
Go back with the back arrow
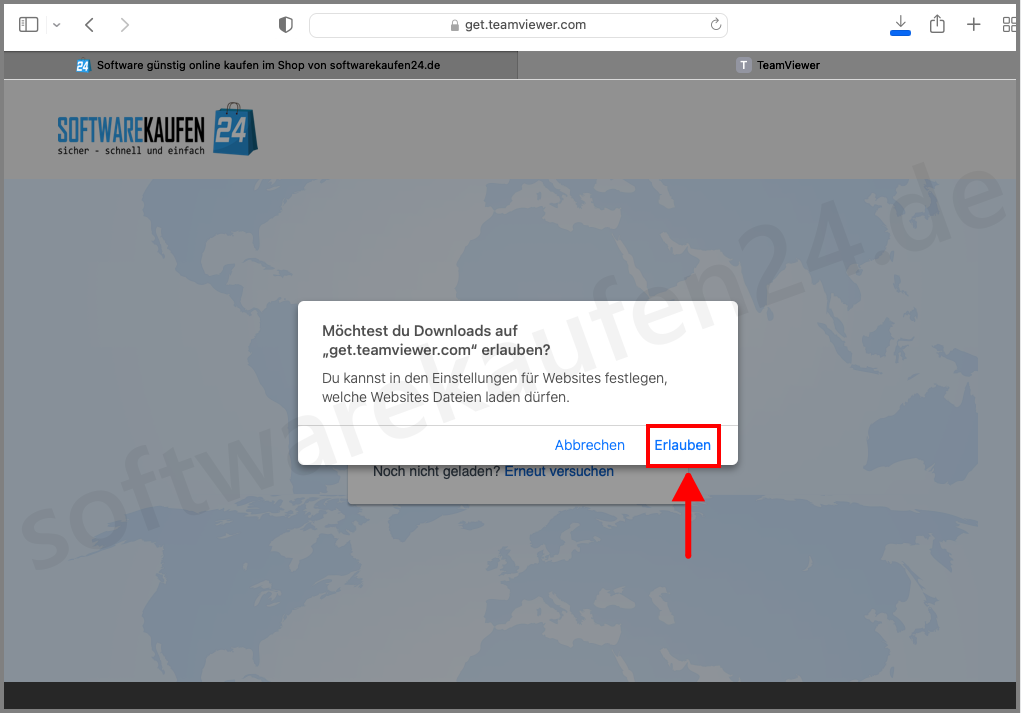(90, 25)
